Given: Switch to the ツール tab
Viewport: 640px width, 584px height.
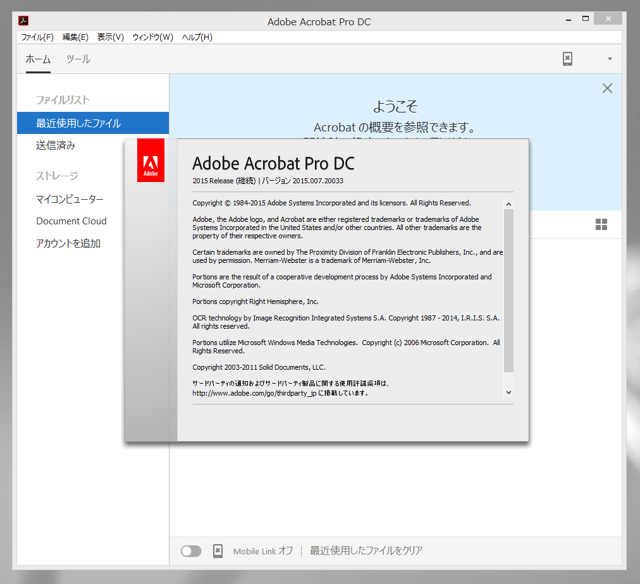Looking at the screenshot, I should point(78,59).
